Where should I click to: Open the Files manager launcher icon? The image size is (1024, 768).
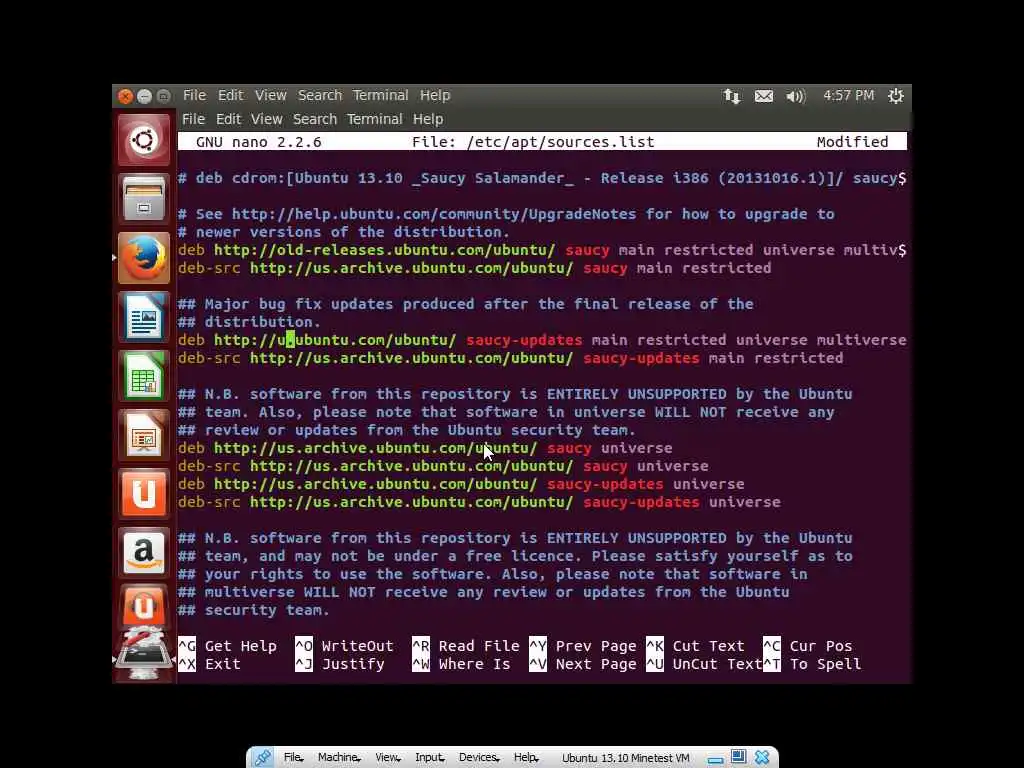144,199
